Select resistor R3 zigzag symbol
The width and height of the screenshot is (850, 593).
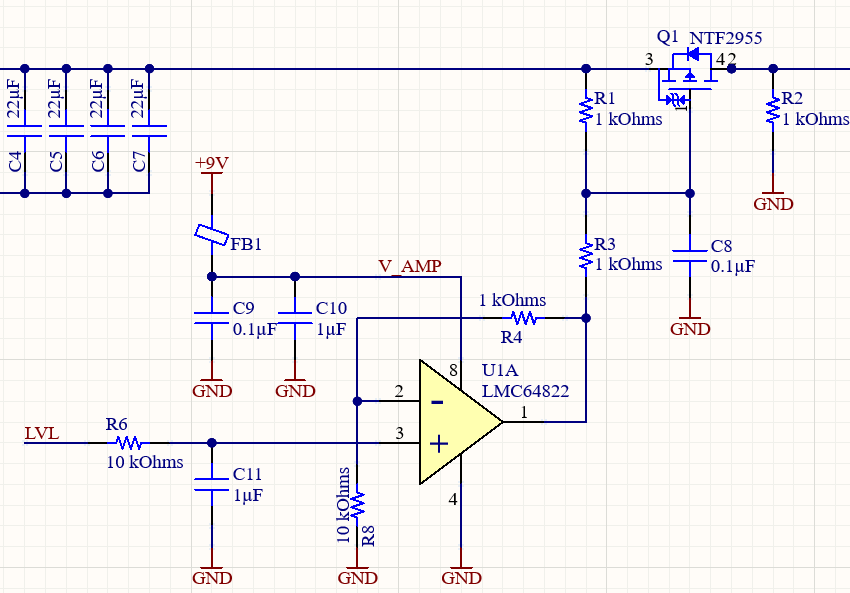click(x=586, y=256)
